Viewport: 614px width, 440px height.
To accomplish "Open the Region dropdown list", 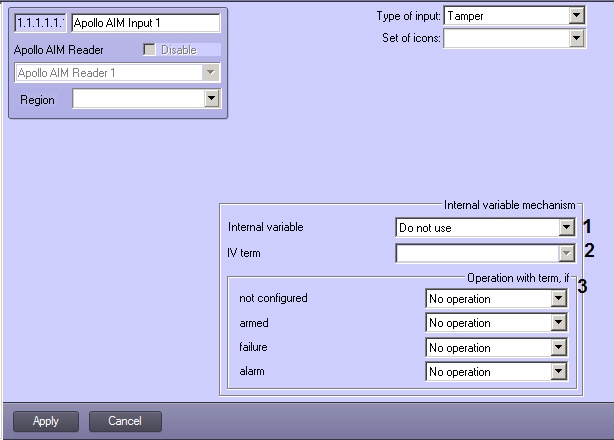I will pyautogui.click(x=210, y=99).
